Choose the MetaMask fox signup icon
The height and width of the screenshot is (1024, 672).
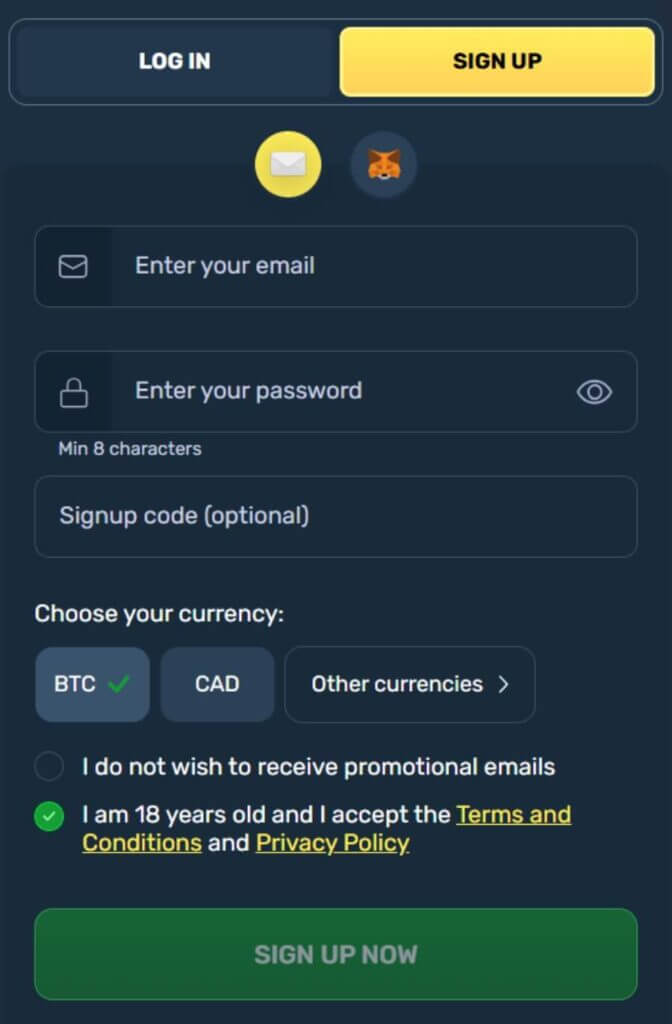384,165
